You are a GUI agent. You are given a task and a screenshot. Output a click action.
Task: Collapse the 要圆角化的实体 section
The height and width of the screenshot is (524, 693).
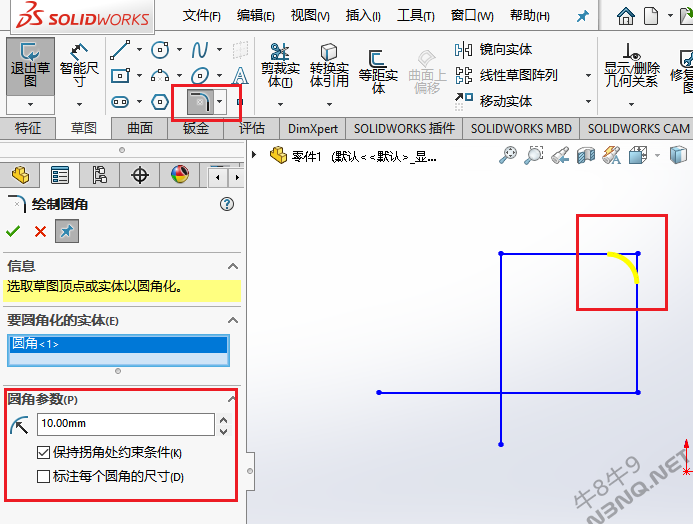click(x=233, y=320)
